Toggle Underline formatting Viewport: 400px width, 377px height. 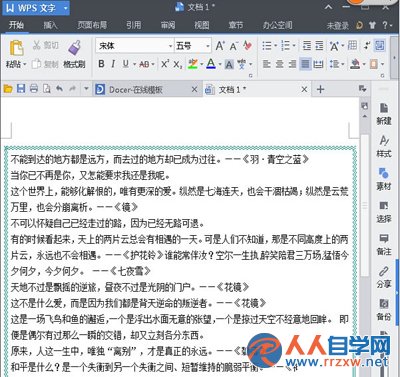(126, 64)
